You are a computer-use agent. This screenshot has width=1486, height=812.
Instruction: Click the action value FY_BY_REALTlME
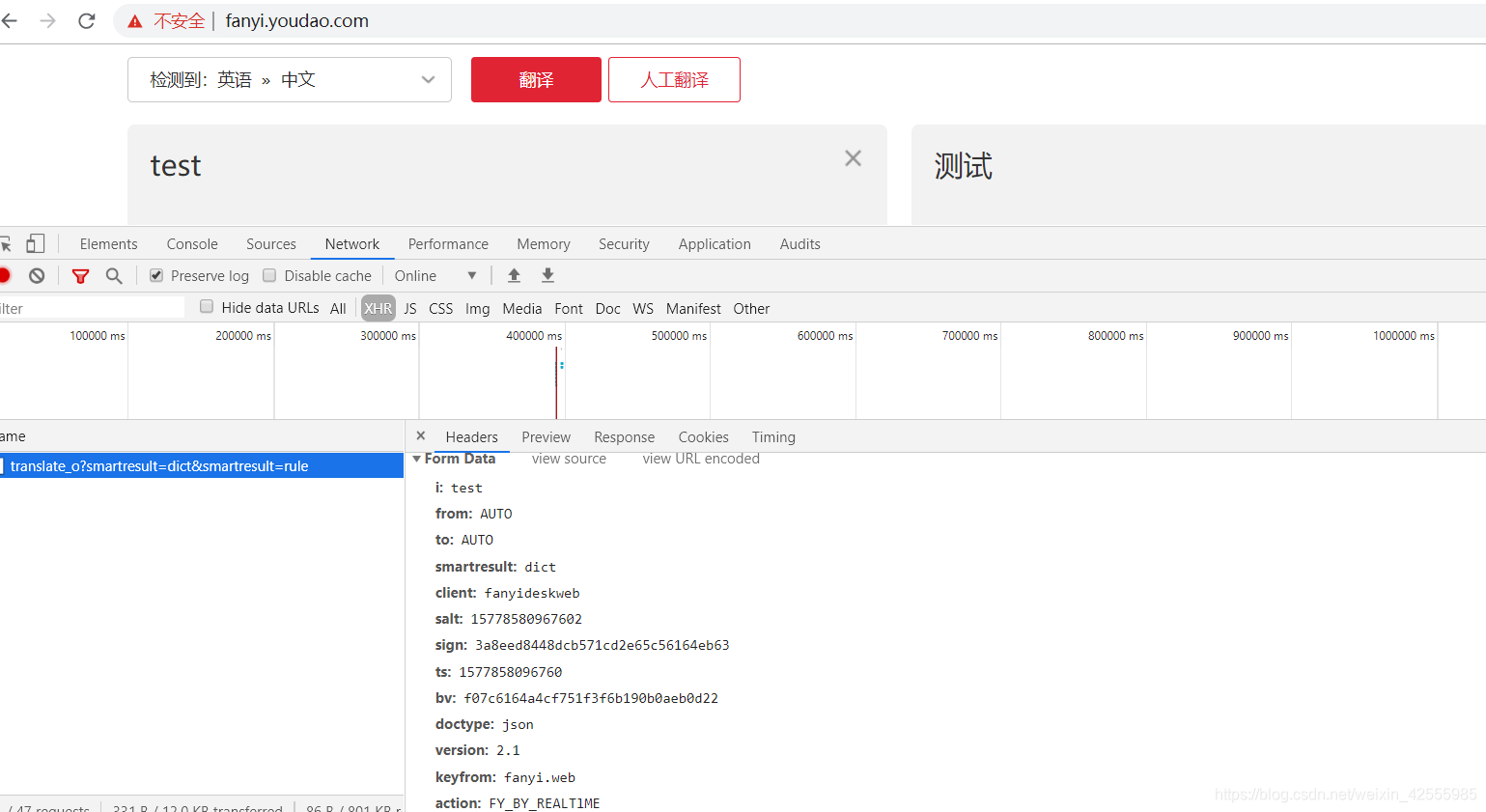[545, 803]
